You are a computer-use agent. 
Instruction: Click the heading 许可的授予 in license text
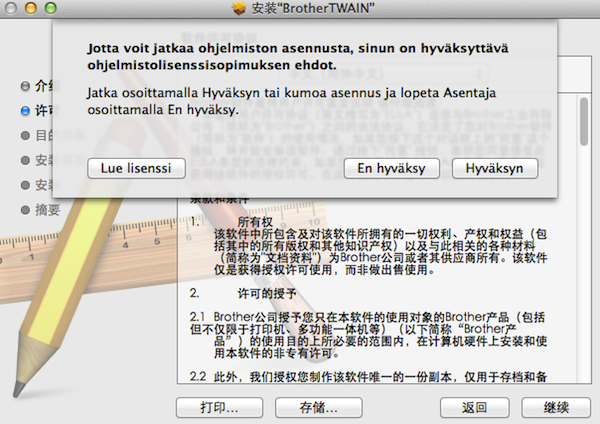267,294
